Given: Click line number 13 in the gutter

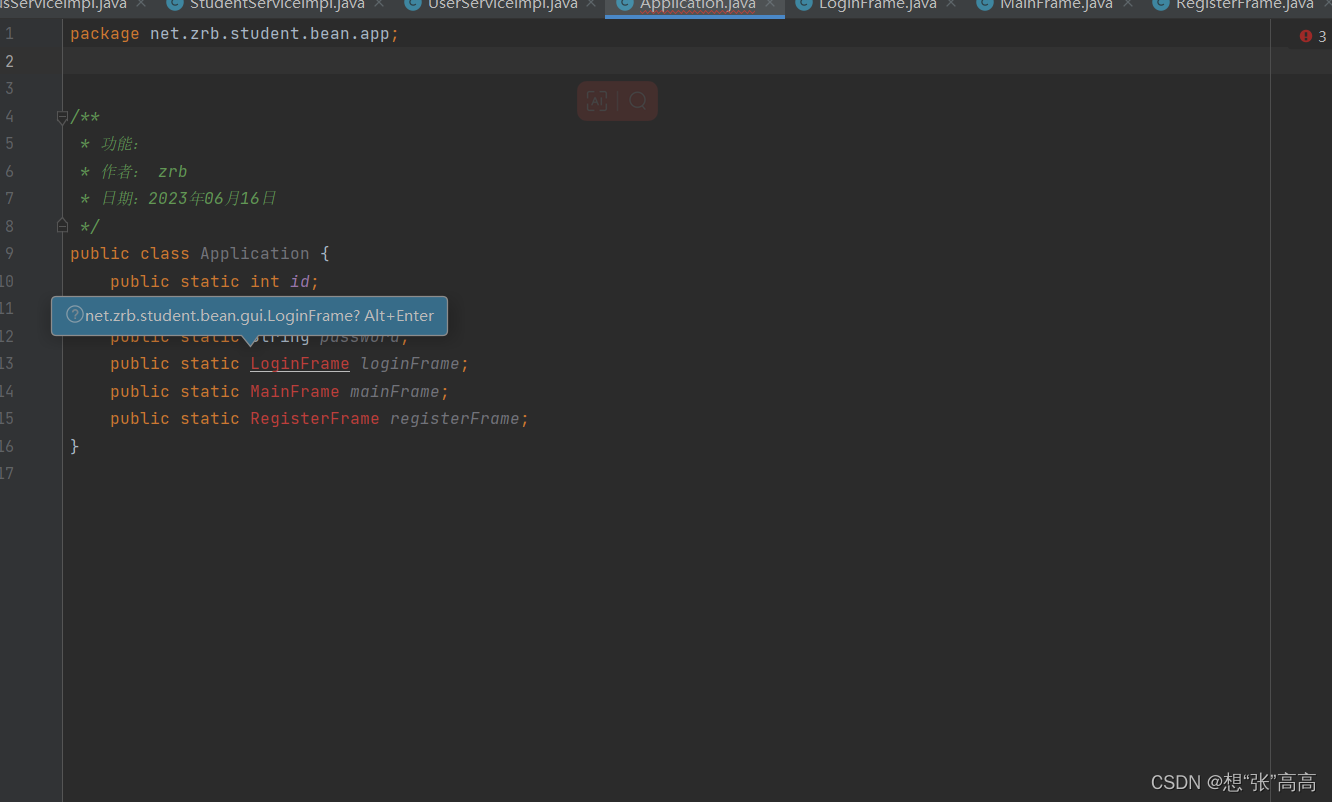Looking at the screenshot, I should 7,364.
